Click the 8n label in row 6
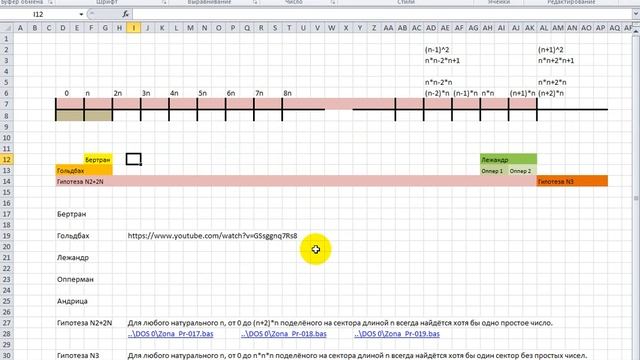The width and height of the screenshot is (640, 360). 287,93
